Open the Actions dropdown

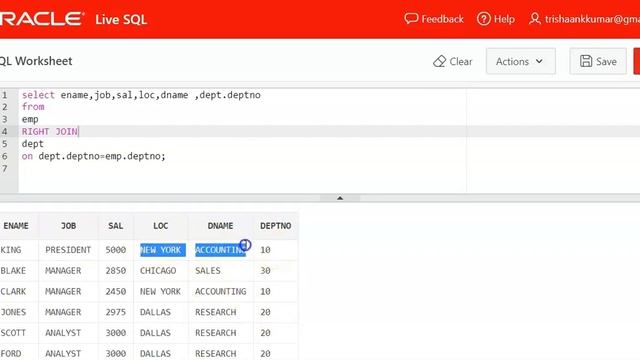(520, 61)
